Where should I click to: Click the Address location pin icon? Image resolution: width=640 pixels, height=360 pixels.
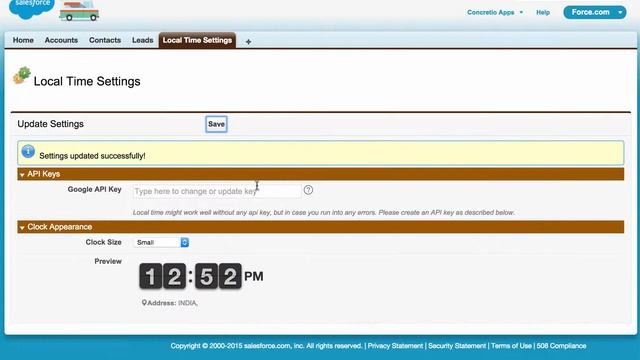144,303
